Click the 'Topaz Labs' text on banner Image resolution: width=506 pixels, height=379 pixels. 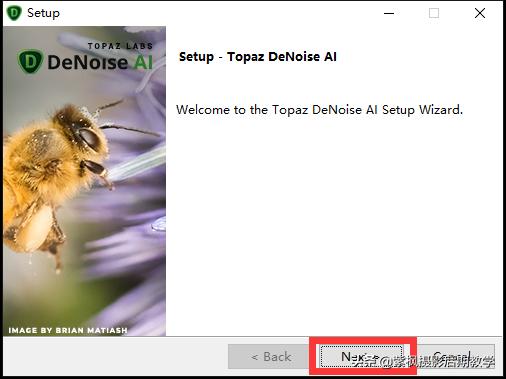pyautogui.click(x=120, y=46)
